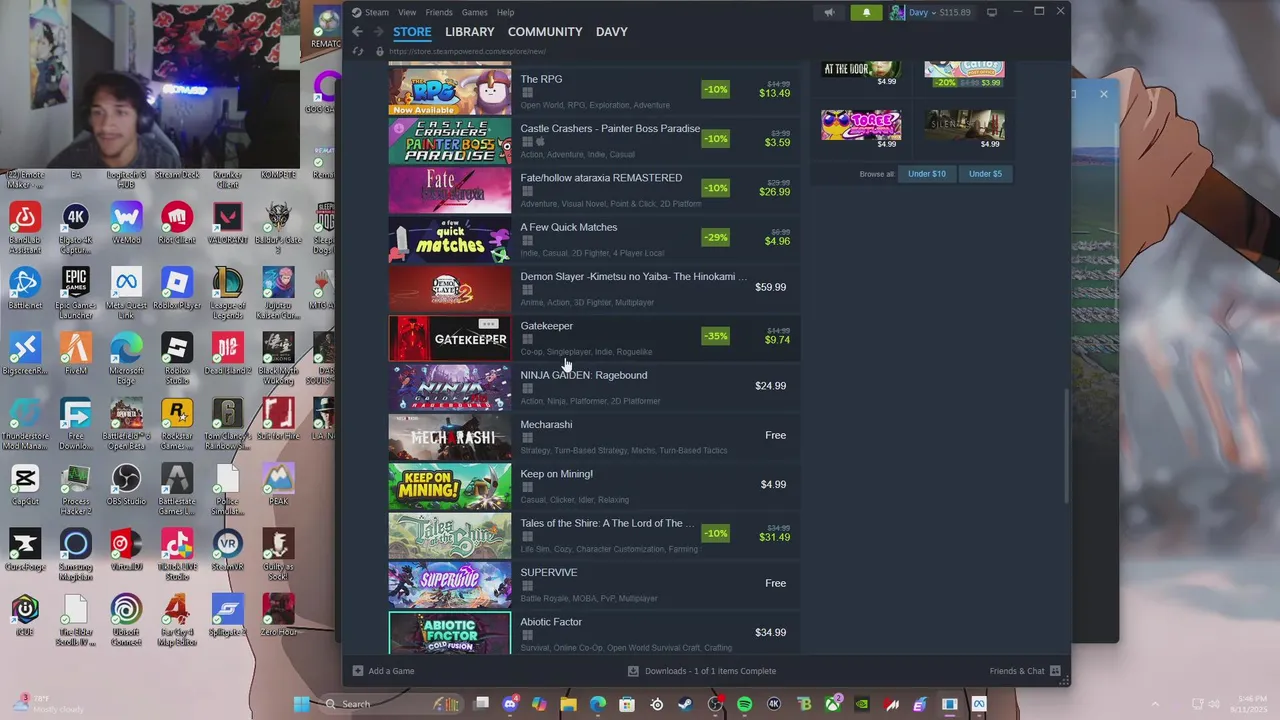Viewport: 1280px width, 720px height.
Task: Reload the Steam store page
Action: (358, 51)
